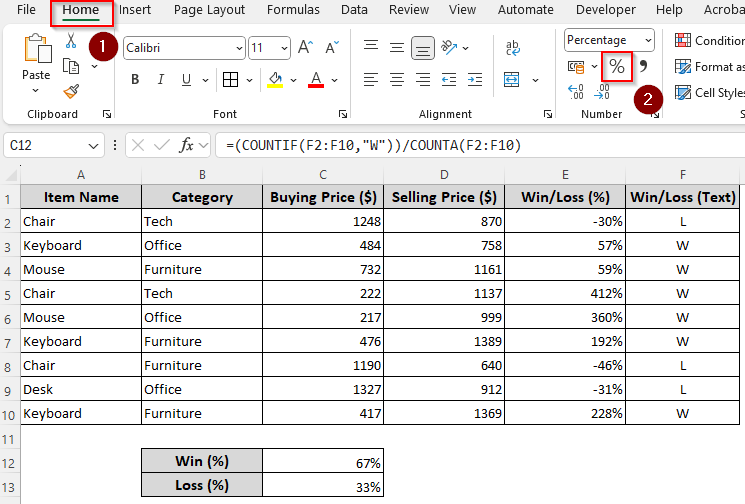The height and width of the screenshot is (504, 745).
Task: Open the File tab
Action: point(26,10)
